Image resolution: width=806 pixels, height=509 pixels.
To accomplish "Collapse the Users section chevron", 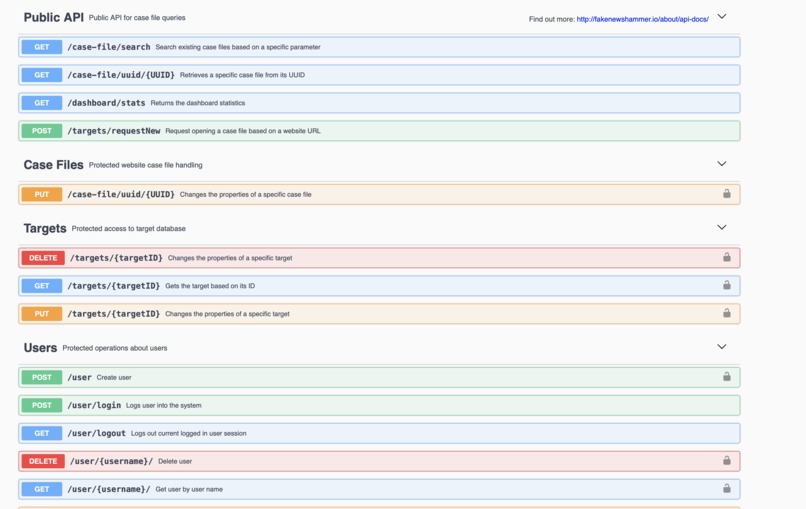I will (722, 347).
